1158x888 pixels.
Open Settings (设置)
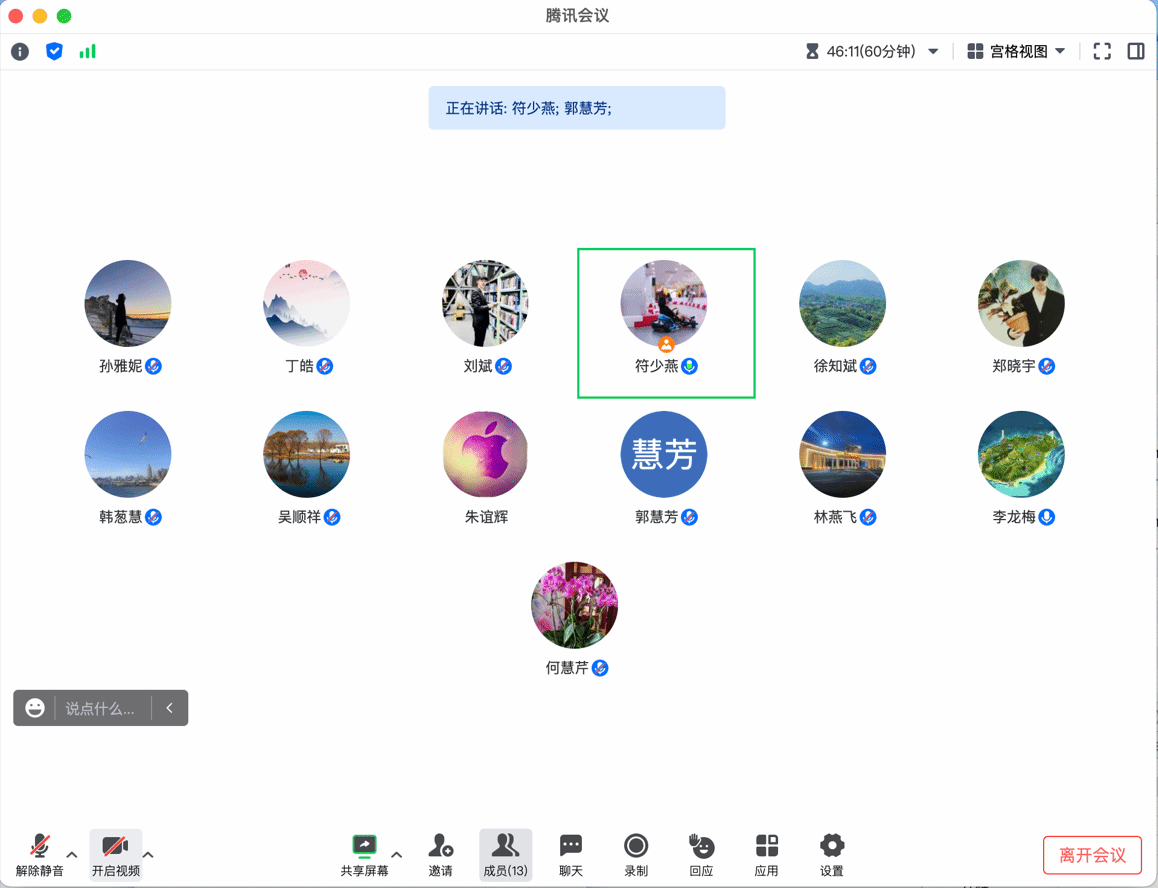(832, 855)
